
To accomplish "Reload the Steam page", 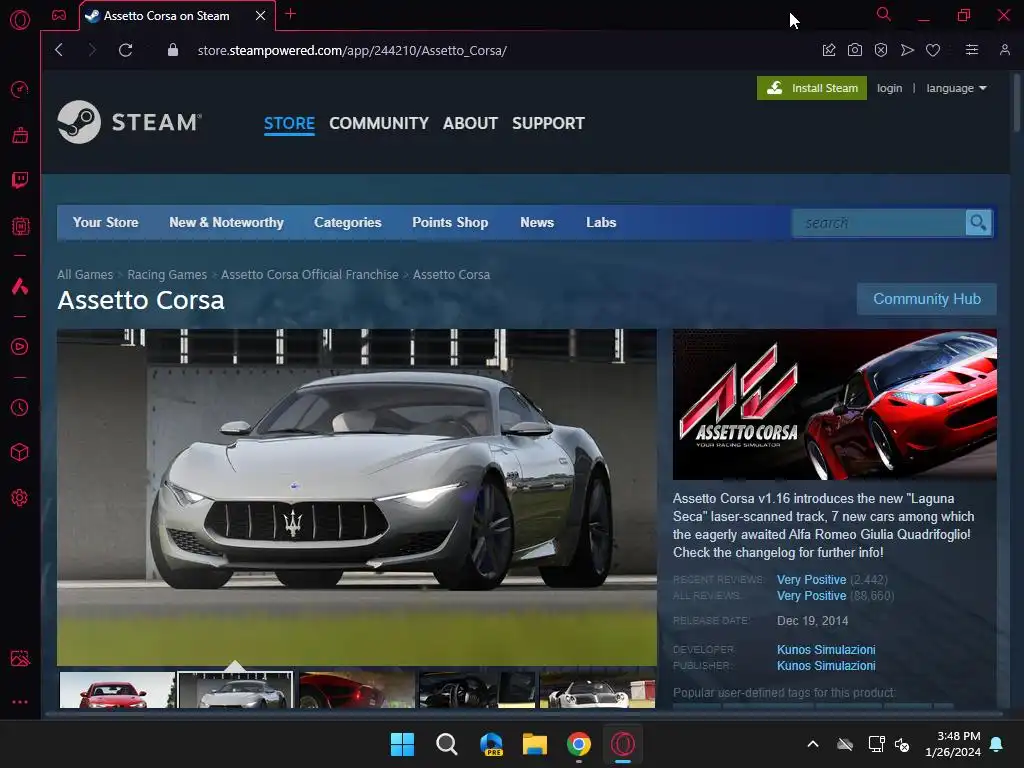I will point(125,50).
